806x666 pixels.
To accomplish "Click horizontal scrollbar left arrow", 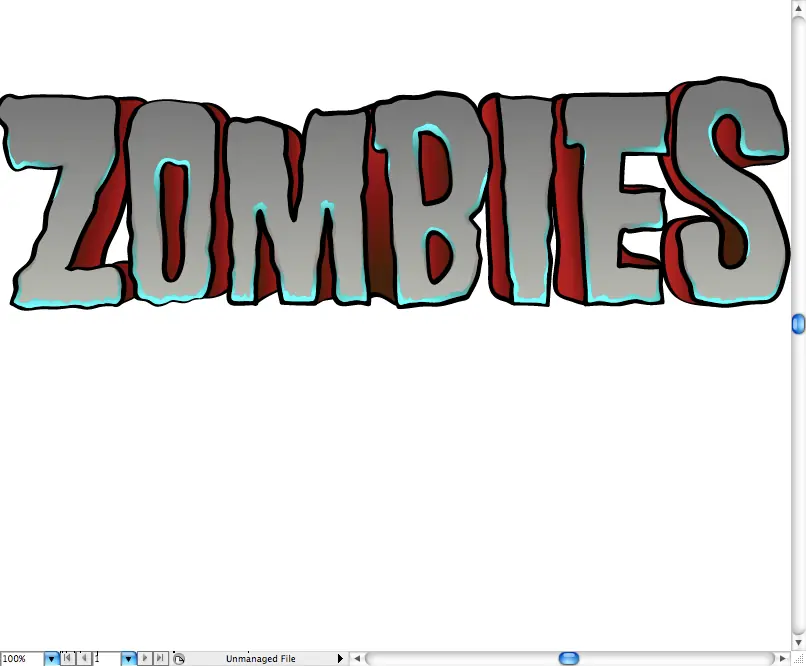I will 357,658.
